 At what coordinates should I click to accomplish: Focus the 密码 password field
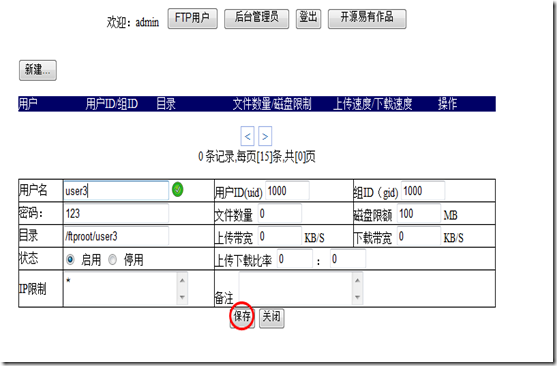pos(116,214)
